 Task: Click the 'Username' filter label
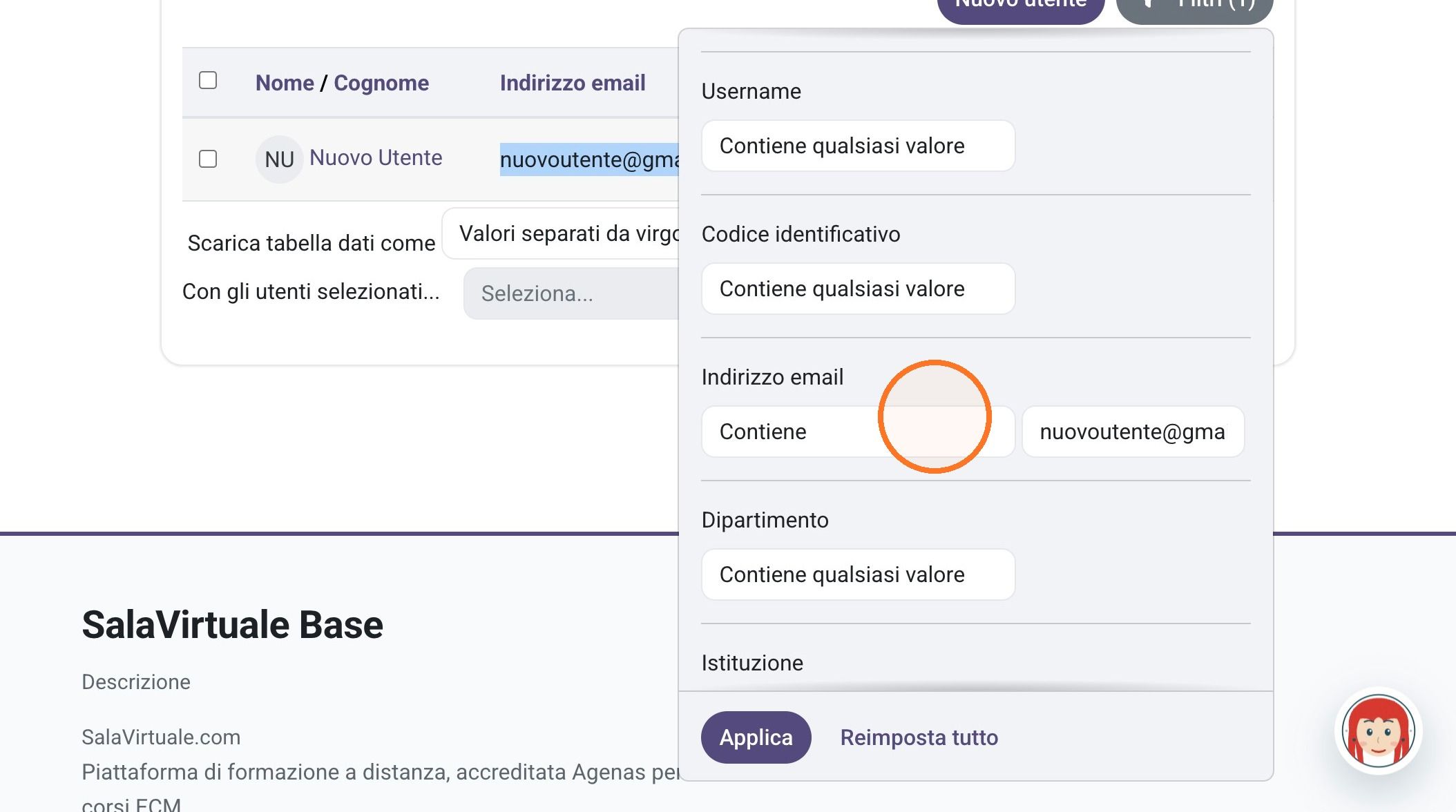click(751, 91)
